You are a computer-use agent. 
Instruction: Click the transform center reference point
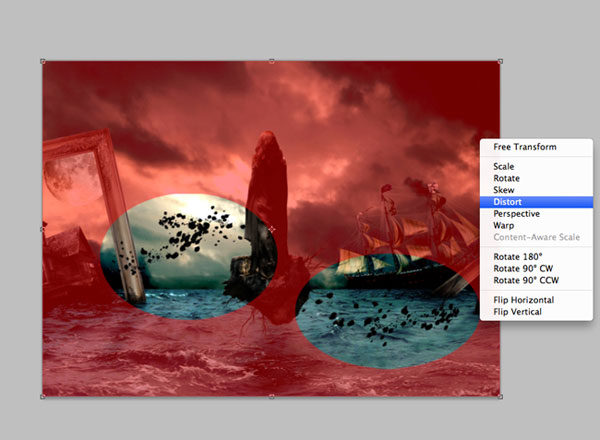[272, 229]
